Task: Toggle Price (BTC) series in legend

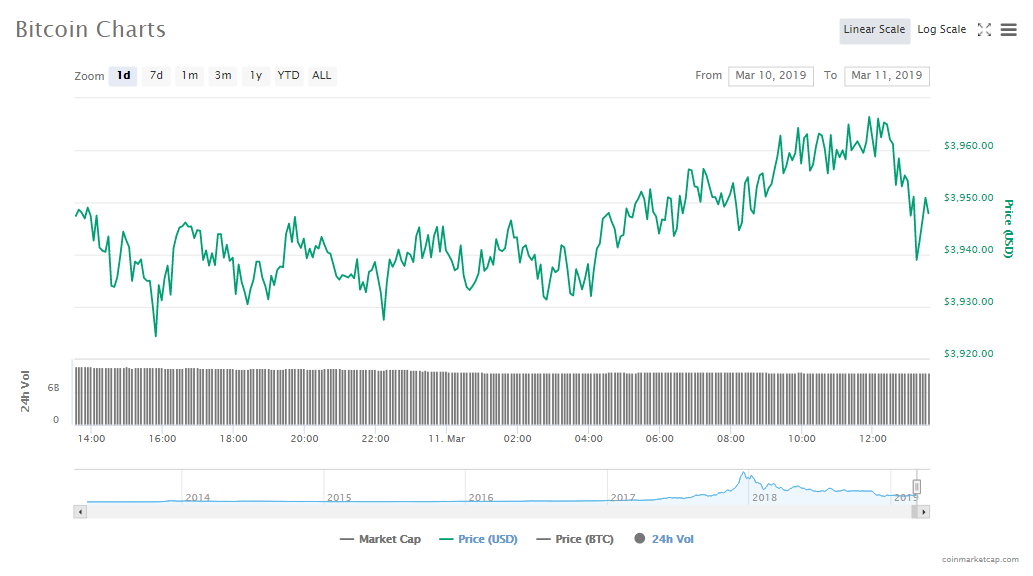Action: [573, 540]
